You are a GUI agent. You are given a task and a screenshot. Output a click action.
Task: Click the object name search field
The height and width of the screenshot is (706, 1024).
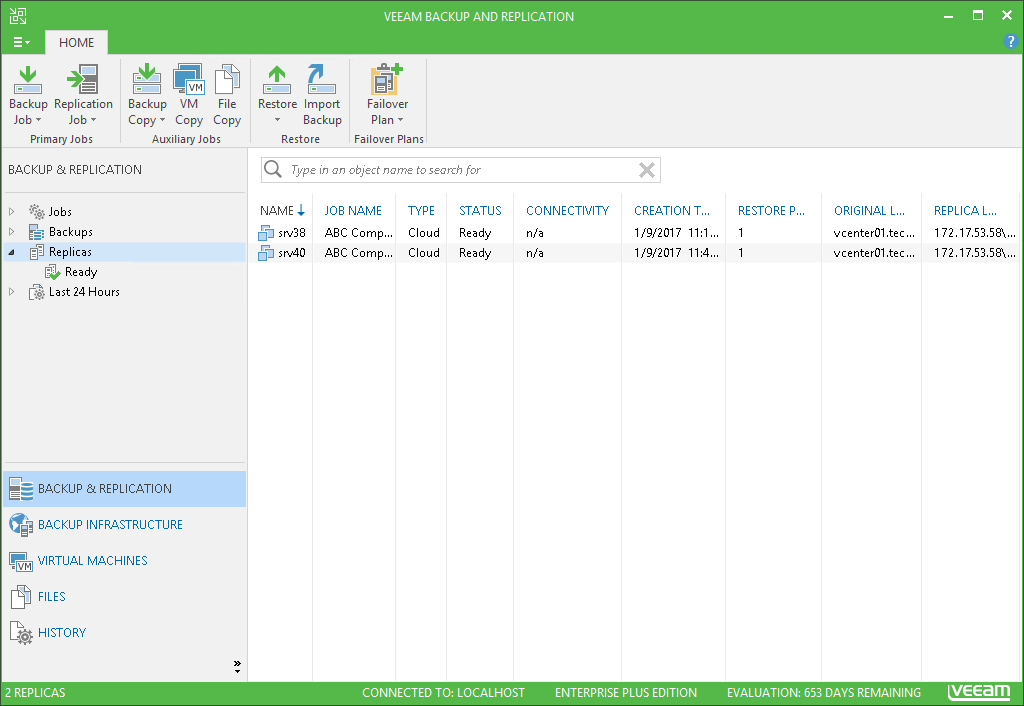tap(460, 170)
